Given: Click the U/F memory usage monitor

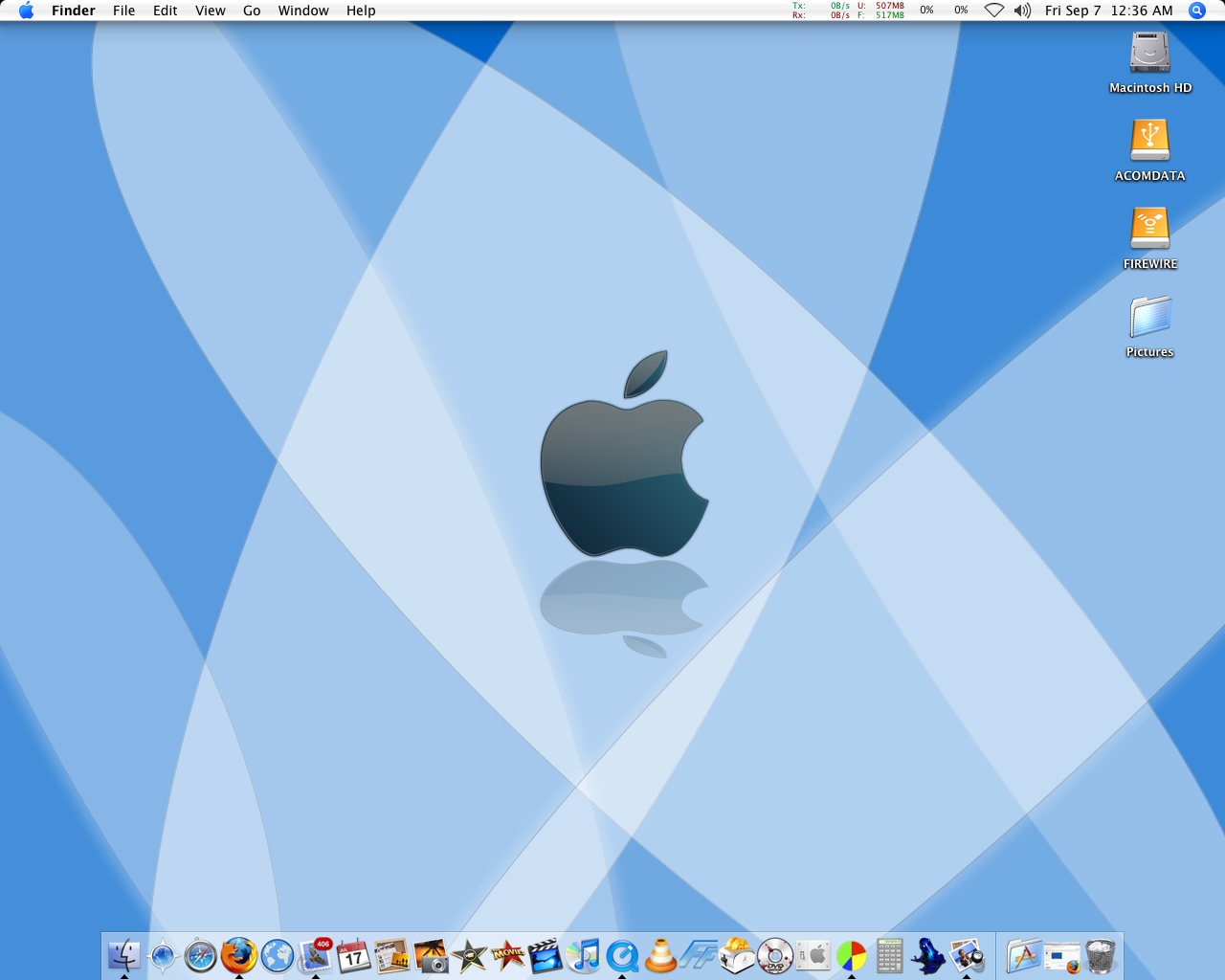Looking at the screenshot, I should pyautogui.click(x=880, y=11).
